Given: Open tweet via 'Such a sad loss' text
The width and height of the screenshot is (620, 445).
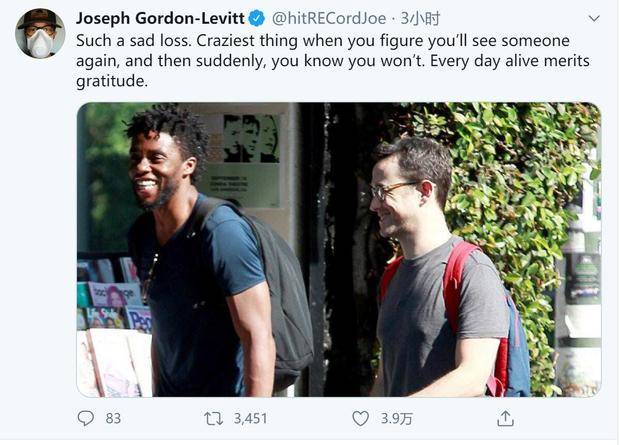Looking at the screenshot, I should click(134, 41).
